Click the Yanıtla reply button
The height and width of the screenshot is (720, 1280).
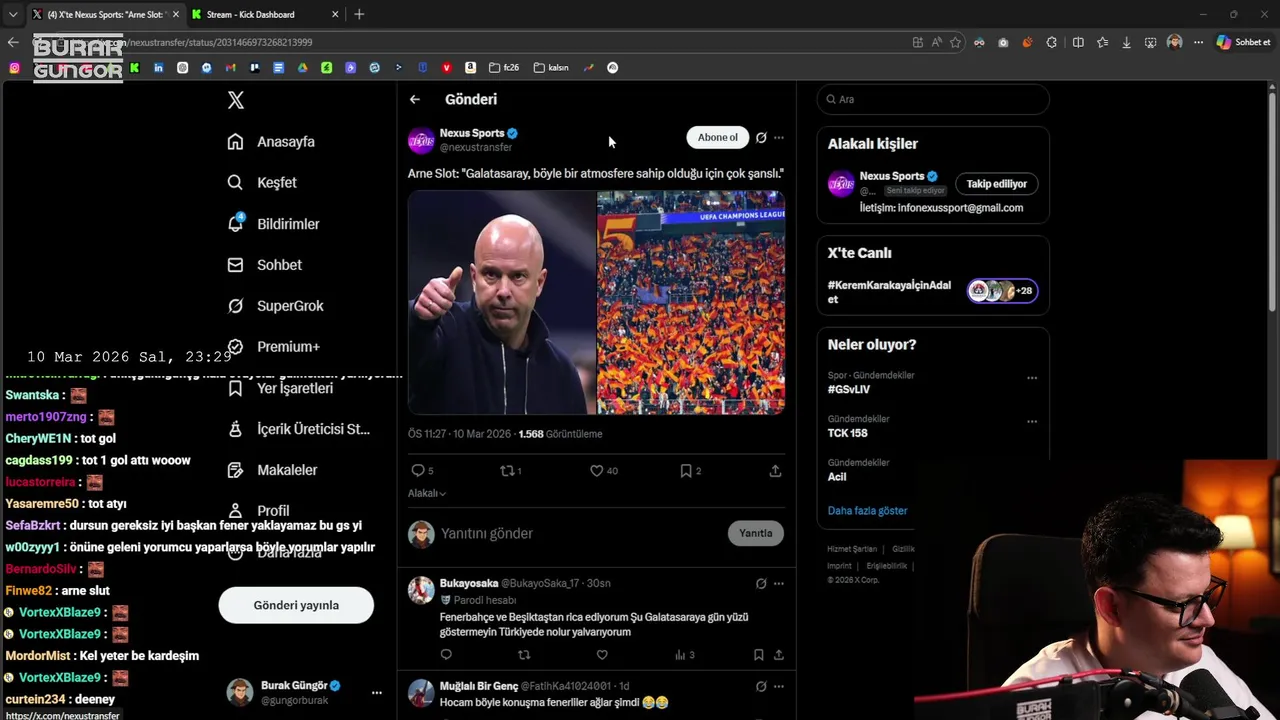click(756, 533)
